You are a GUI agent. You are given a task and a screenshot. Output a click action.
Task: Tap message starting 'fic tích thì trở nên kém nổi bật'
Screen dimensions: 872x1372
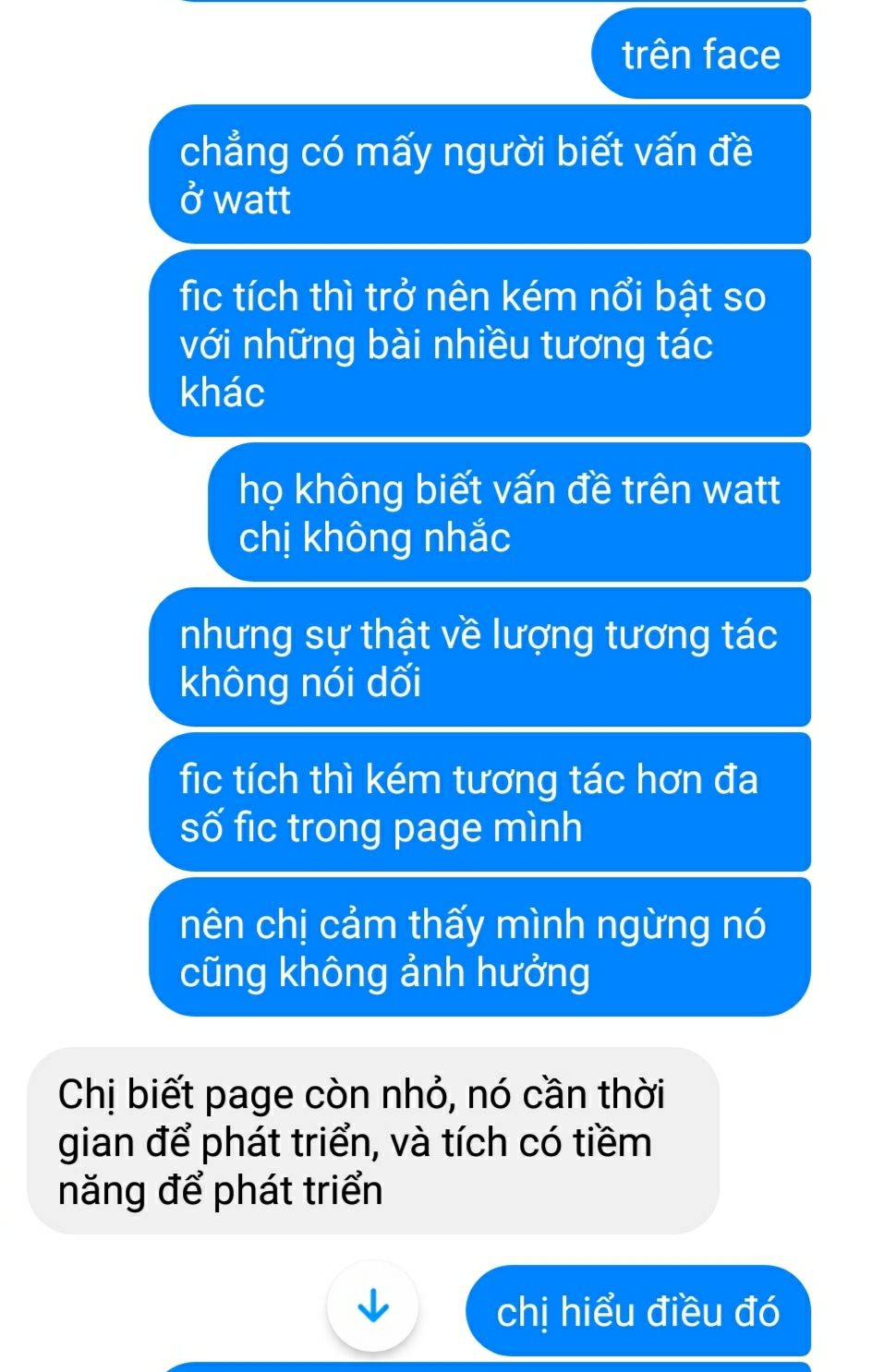pos(479,343)
